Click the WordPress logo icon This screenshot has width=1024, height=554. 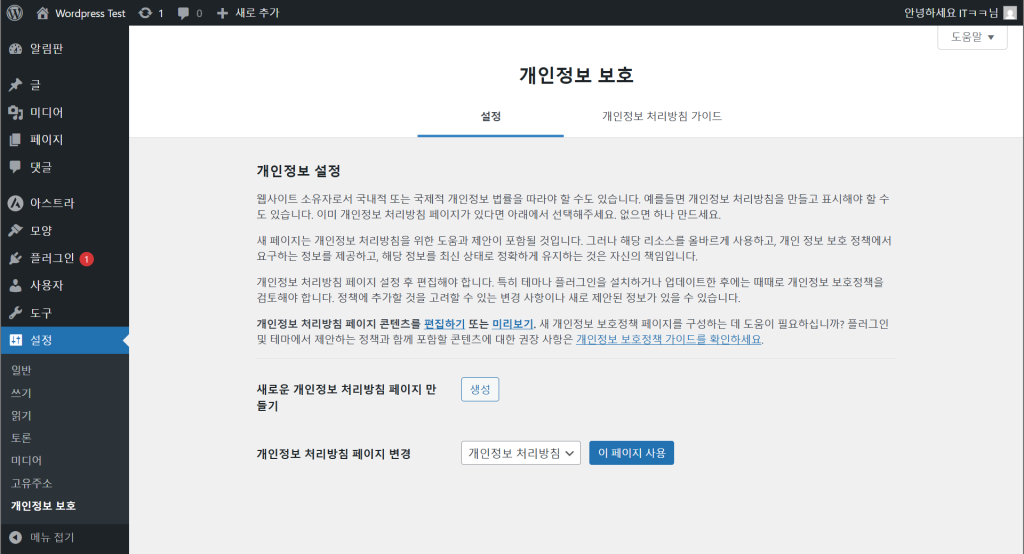coord(14,12)
